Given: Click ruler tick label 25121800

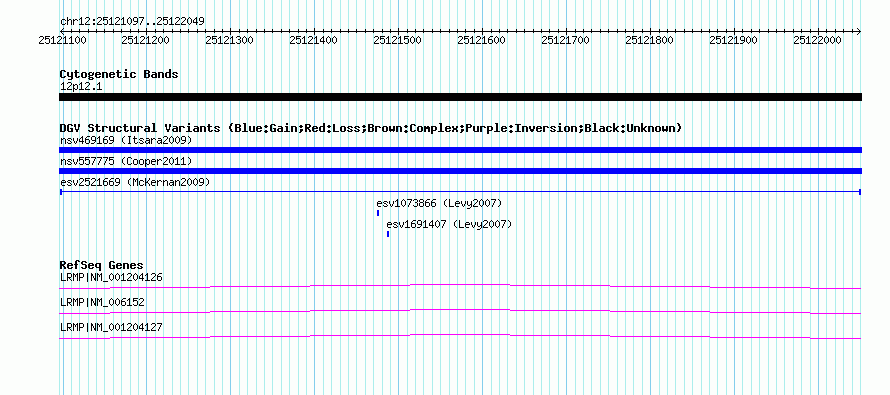Looking at the screenshot, I should click(x=650, y=40).
